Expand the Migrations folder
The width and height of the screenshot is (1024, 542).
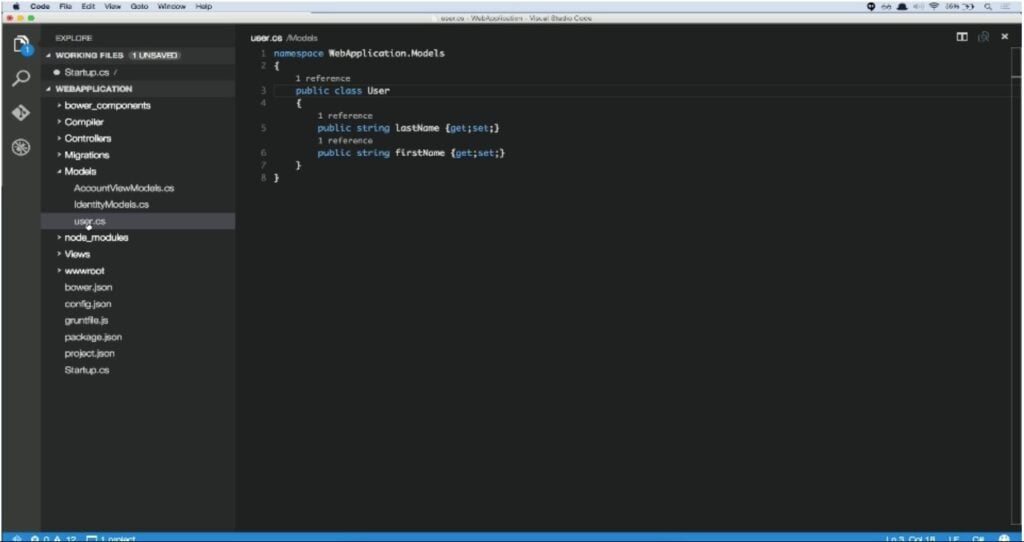point(59,155)
